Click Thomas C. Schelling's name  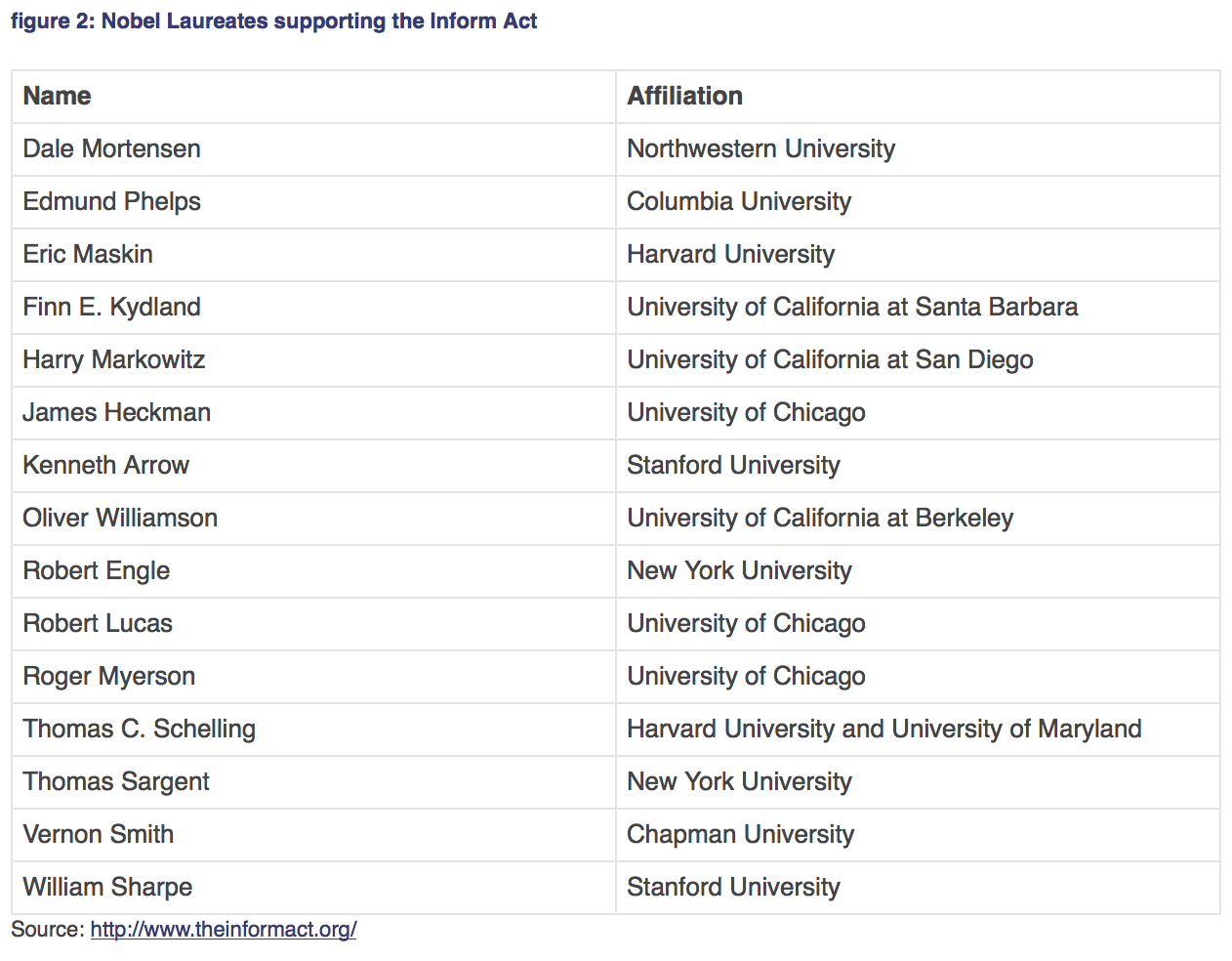pos(139,729)
